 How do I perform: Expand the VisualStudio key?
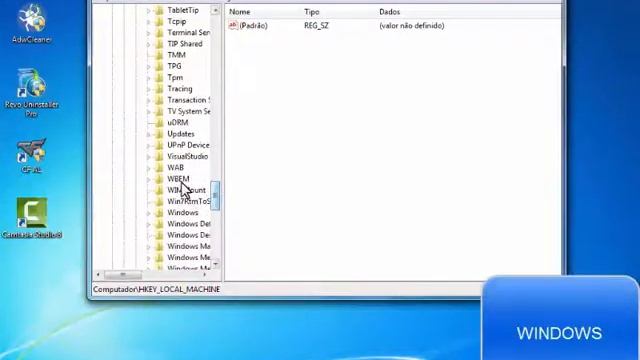(x=149, y=156)
